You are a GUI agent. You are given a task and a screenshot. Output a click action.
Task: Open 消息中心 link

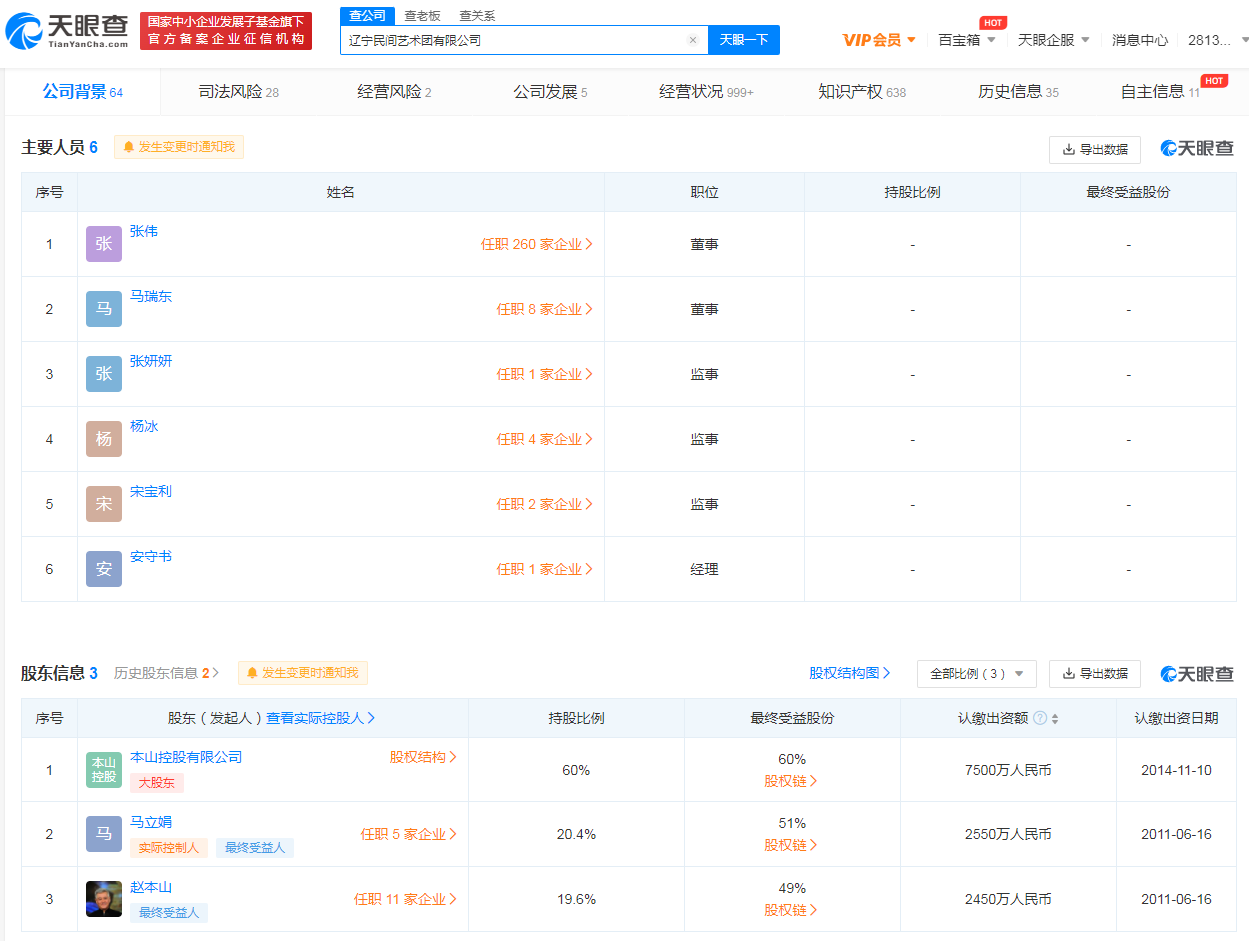[x=1140, y=40]
